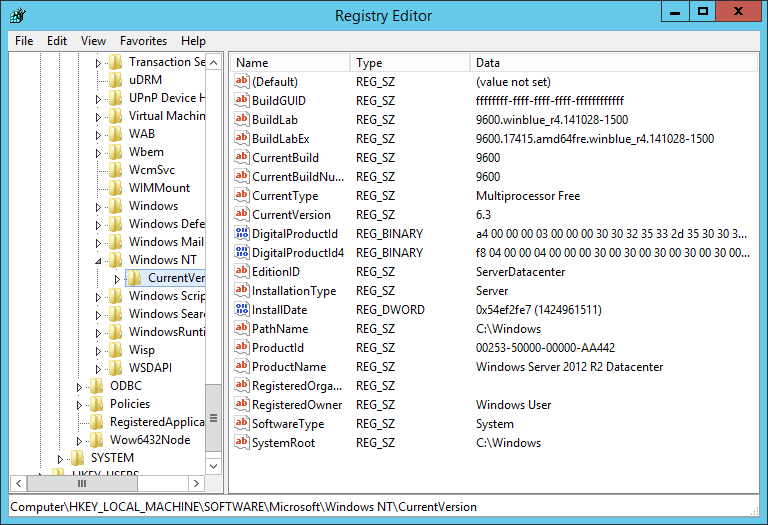Viewport: 768px width, 525px height.
Task: Collapse the Windows NT key
Action: [98, 261]
